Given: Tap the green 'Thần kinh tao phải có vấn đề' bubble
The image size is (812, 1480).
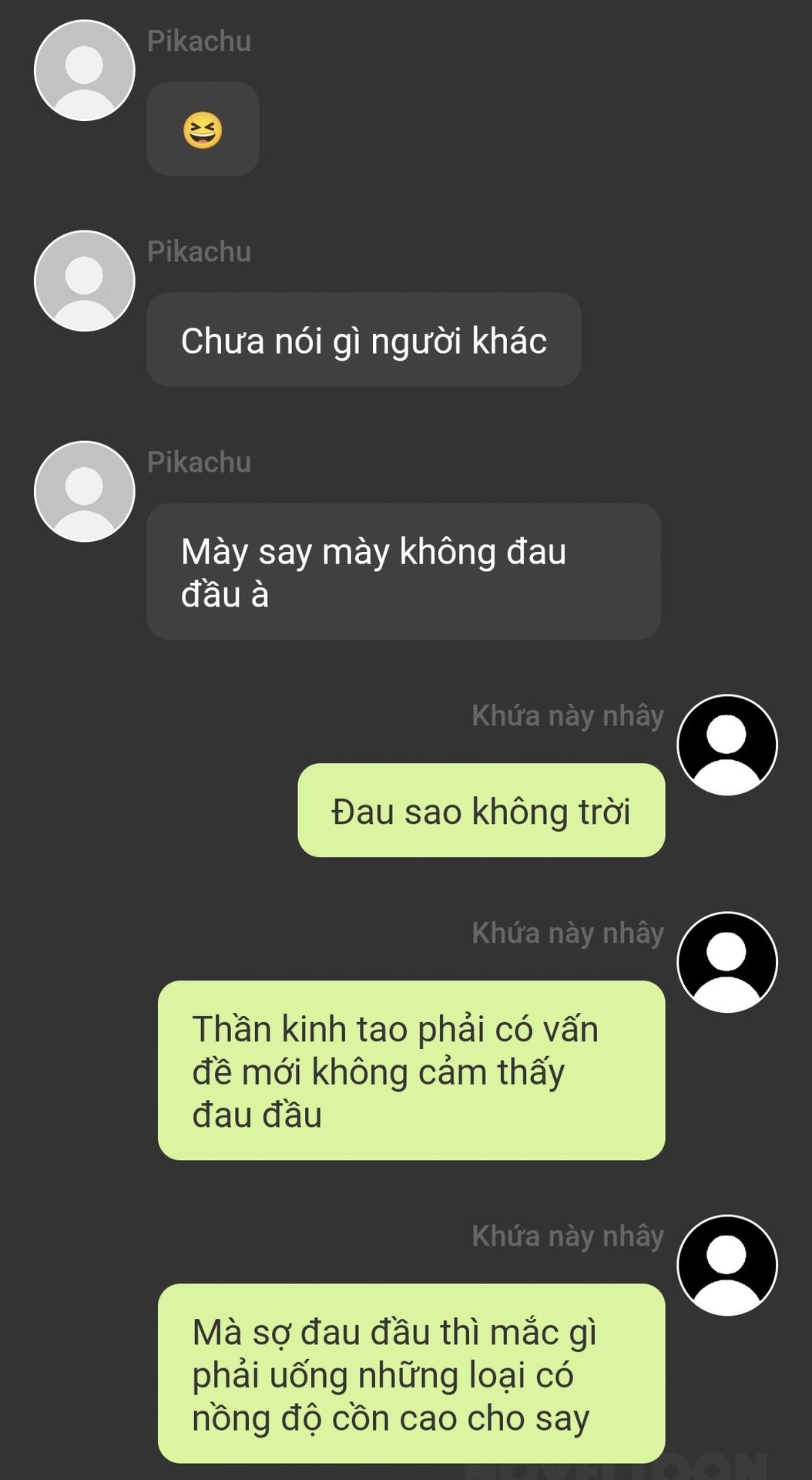Looking at the screenshot, I should 411,1071.
